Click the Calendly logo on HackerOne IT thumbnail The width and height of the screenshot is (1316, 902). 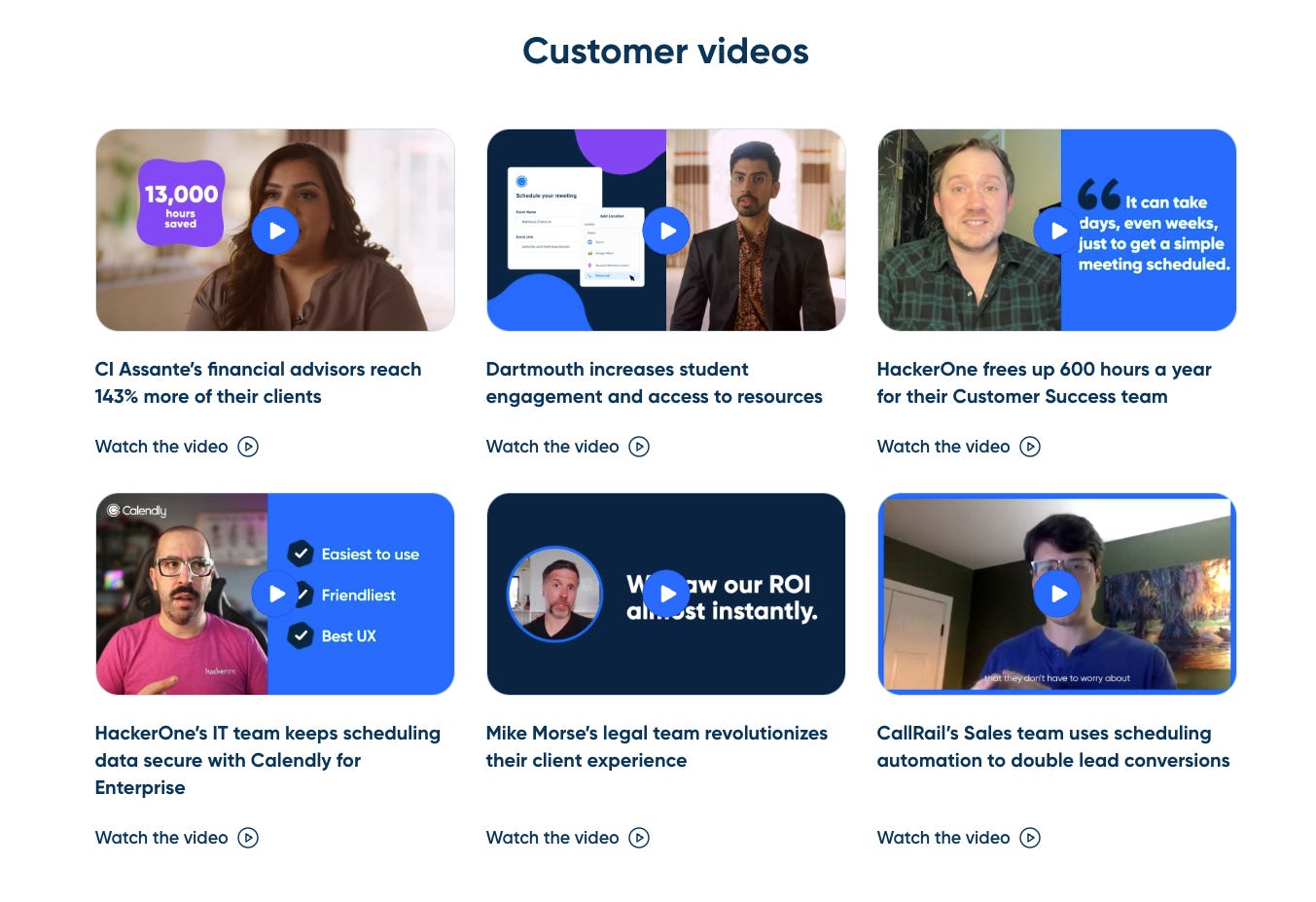[x=137, y=511]
